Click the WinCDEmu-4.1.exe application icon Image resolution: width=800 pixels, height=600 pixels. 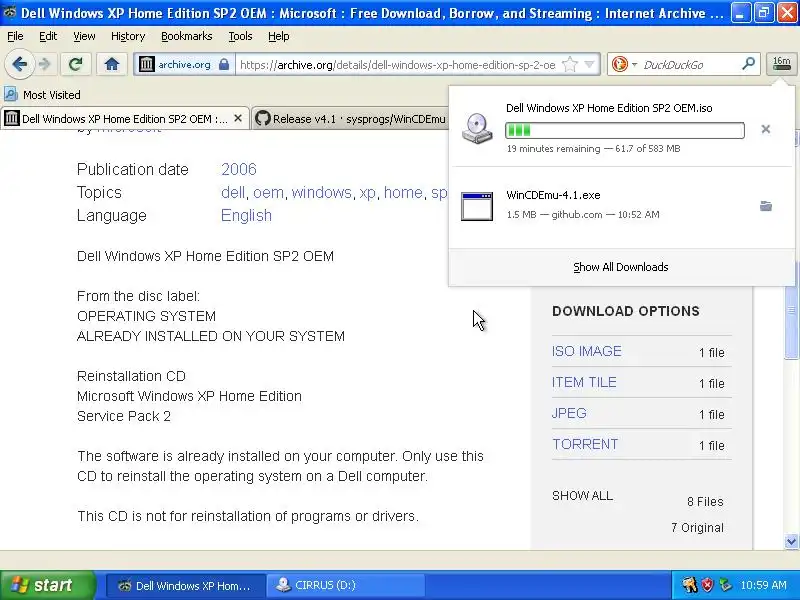(477, 206)
